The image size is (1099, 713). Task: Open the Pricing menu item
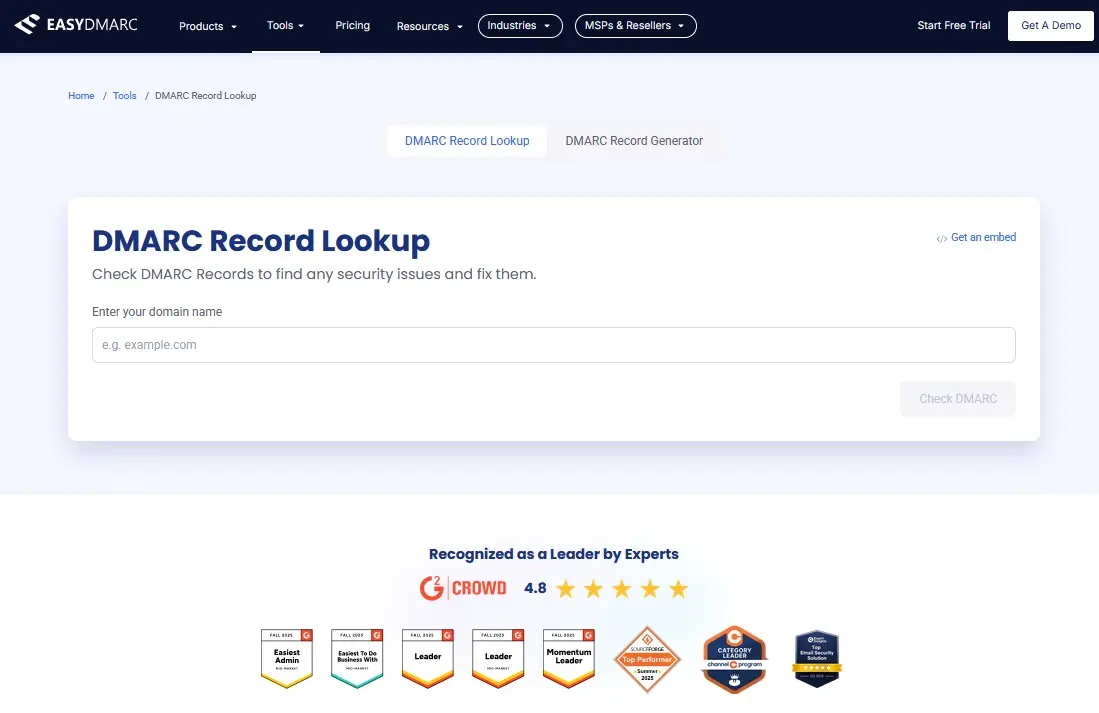(x=352, y=26)
